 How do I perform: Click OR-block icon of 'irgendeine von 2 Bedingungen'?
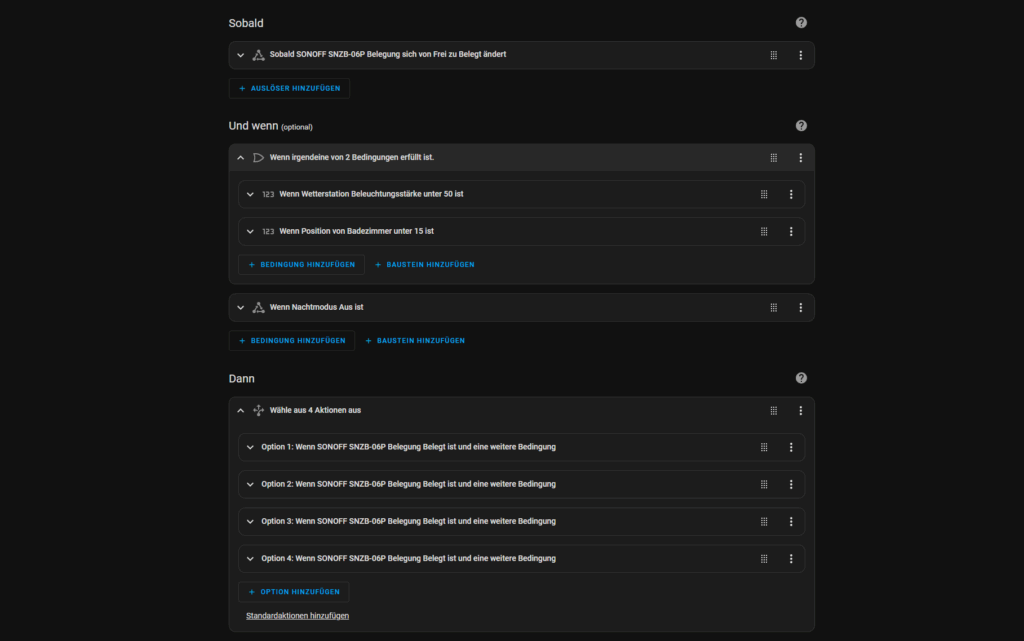[259, 158]
